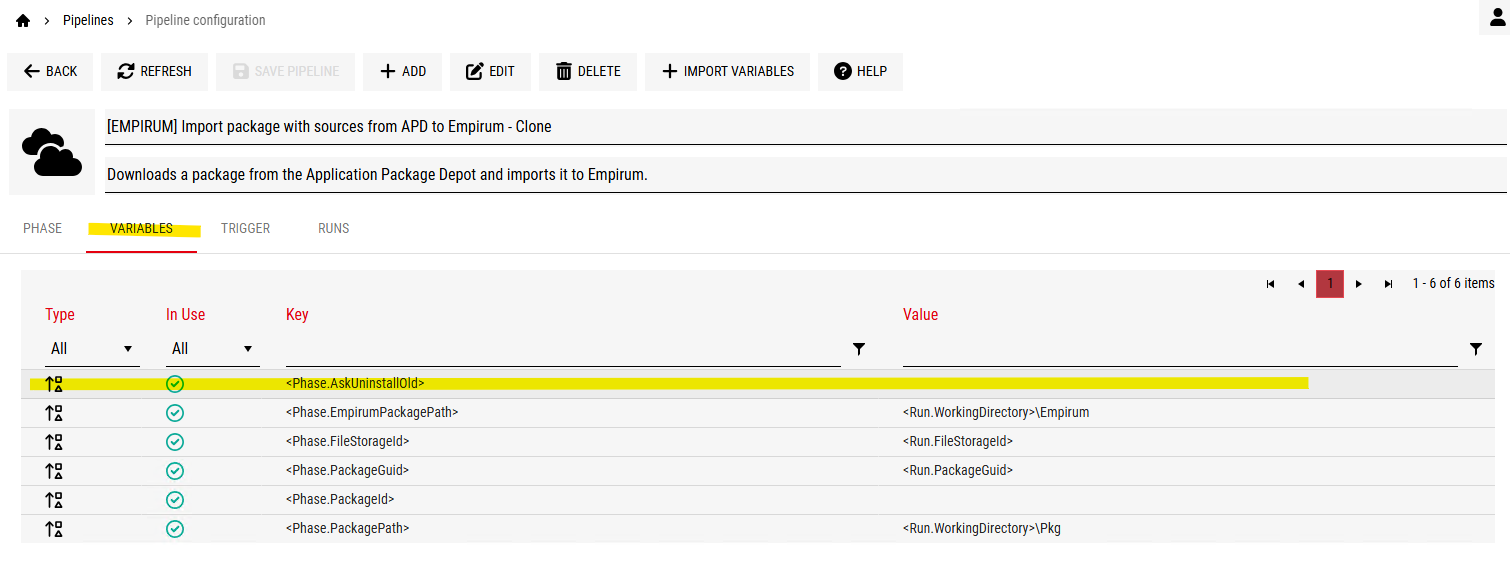1510x585 pixels.
Task: Click the next page arrow
Action: coord(1359,284)
